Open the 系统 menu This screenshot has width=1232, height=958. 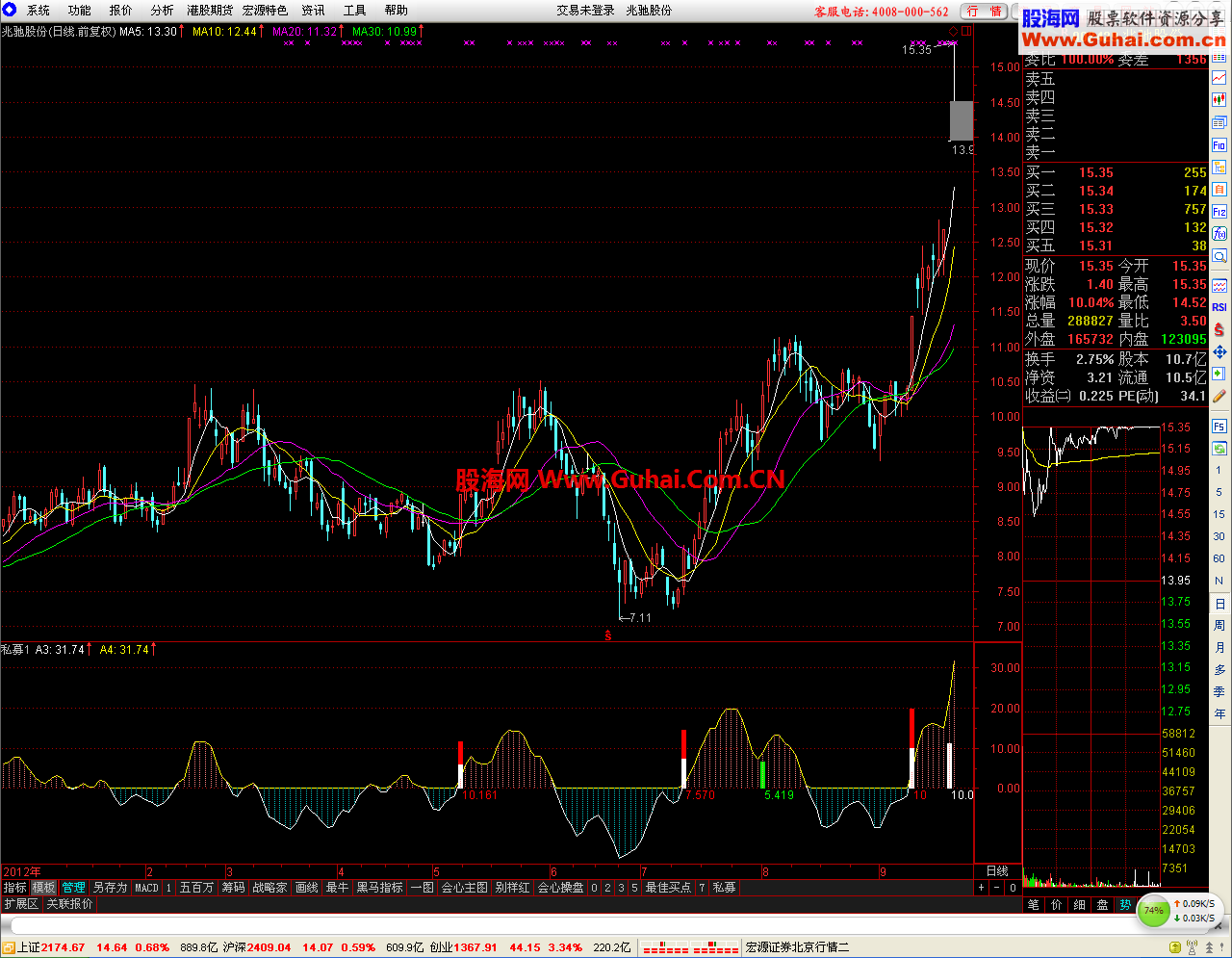pyautogui.click(x=38, y=11)
